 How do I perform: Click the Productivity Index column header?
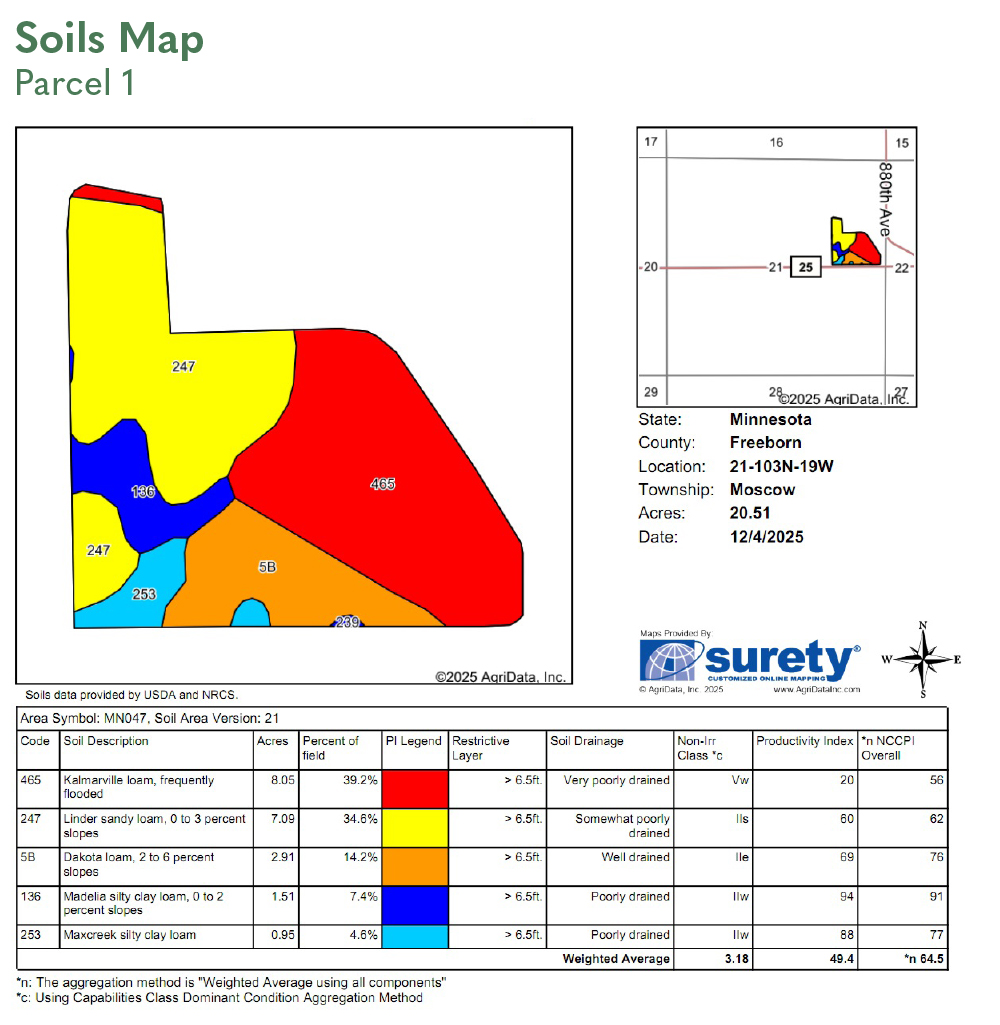pos(805,742)
